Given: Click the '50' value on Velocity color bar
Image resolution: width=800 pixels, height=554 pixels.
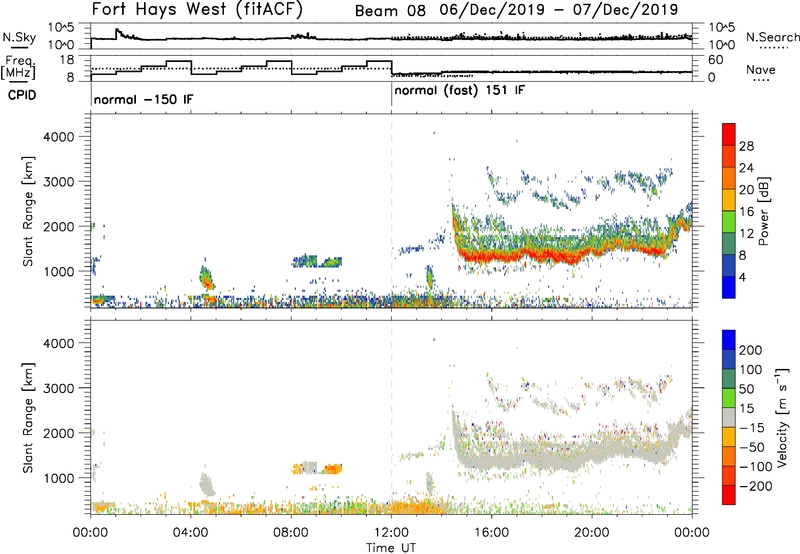Looking at the screenshot, I should click(746, 389).
